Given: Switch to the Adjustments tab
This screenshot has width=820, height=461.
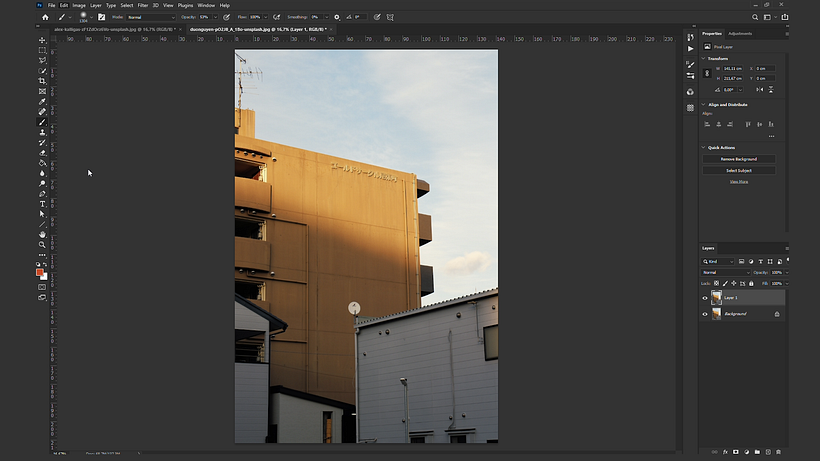Looking at the screenshot, I should pos(740,33).
